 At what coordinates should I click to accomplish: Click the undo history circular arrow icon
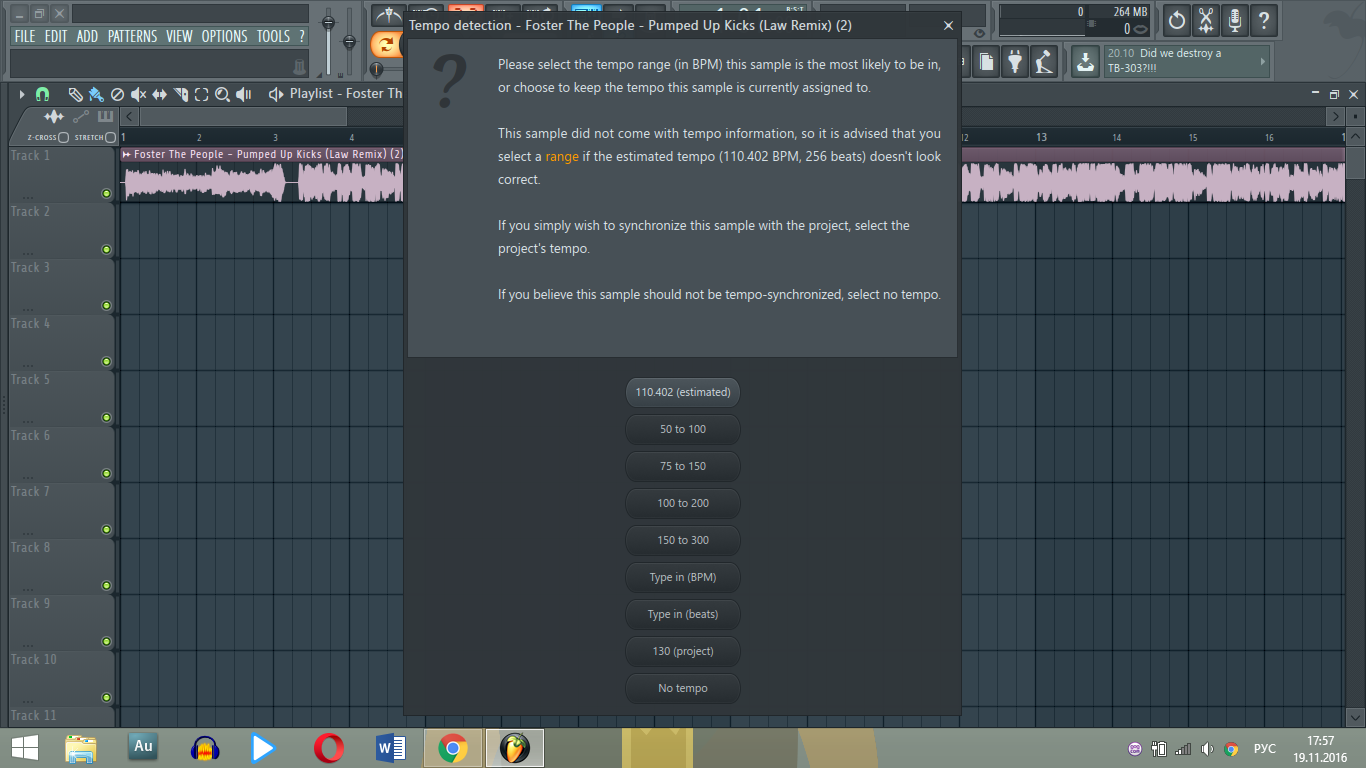pyautogui.click(x=1177, y=19)
